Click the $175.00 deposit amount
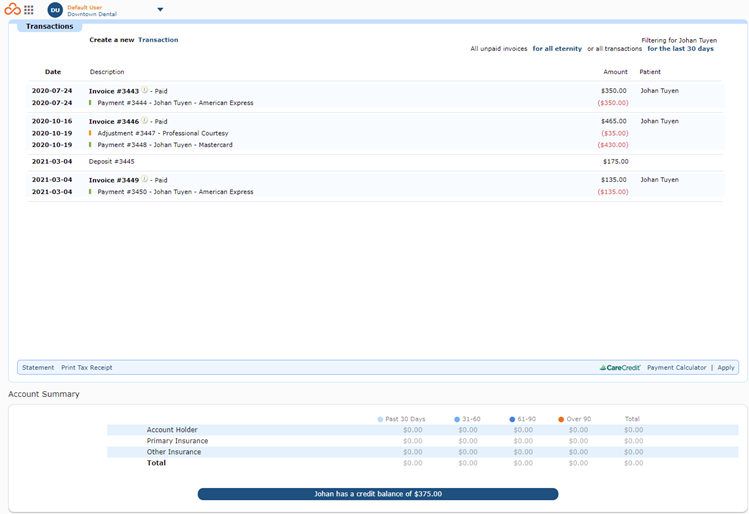Image resolution: width=749 pixels, height=514 pixels. tap(616, 161)
